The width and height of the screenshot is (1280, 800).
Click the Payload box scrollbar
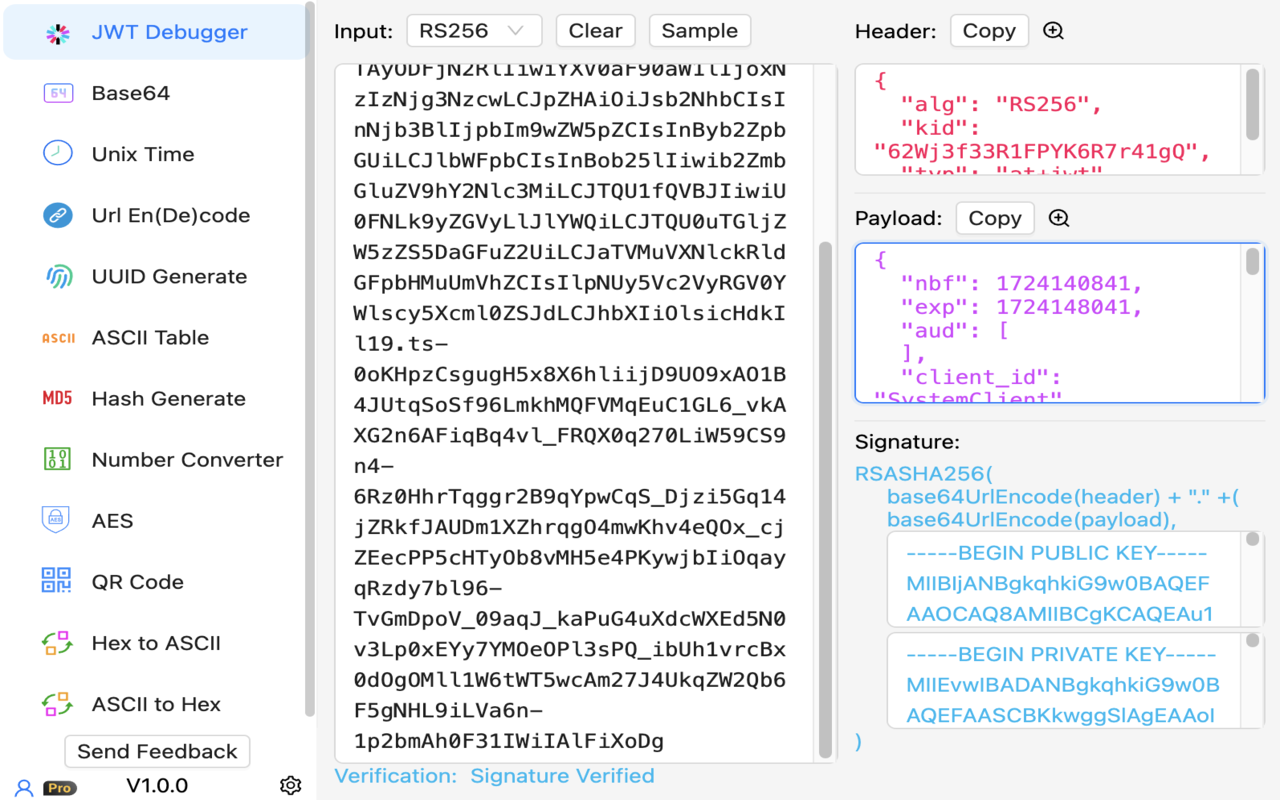[x=1253, y=262]
